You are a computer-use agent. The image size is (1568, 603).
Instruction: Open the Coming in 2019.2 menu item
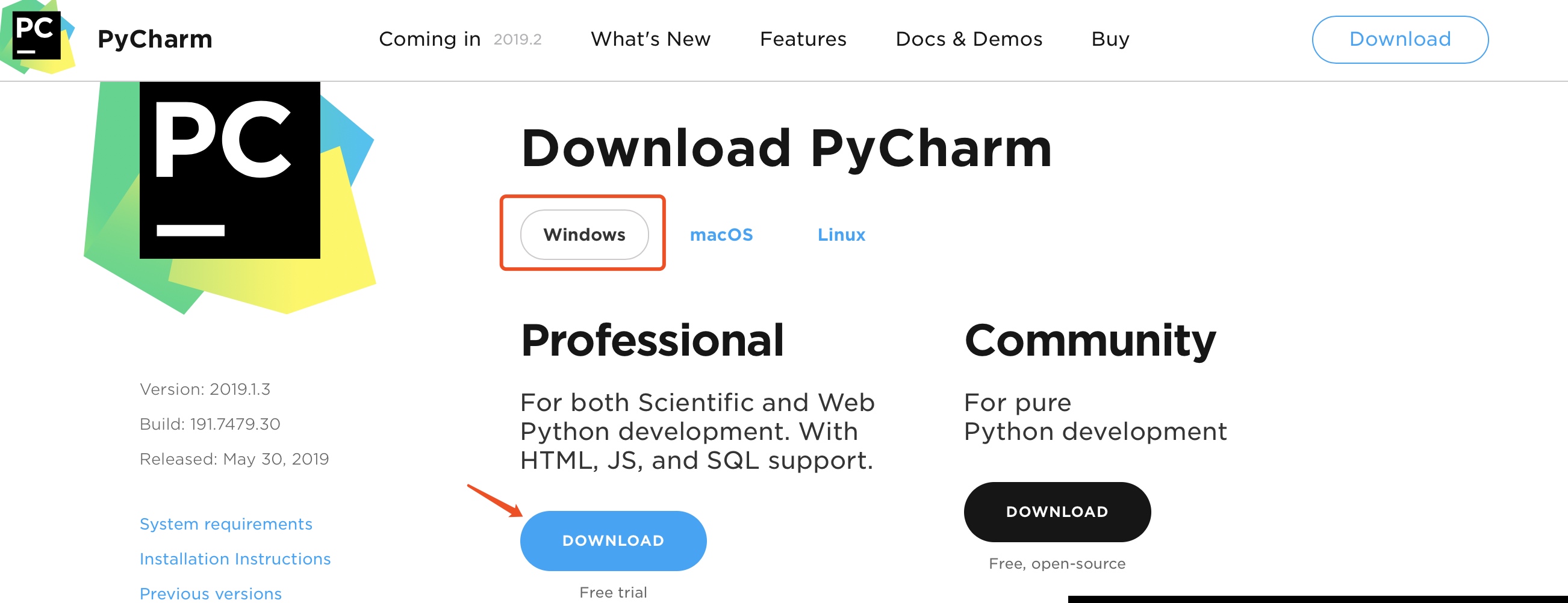coord(459,39)
